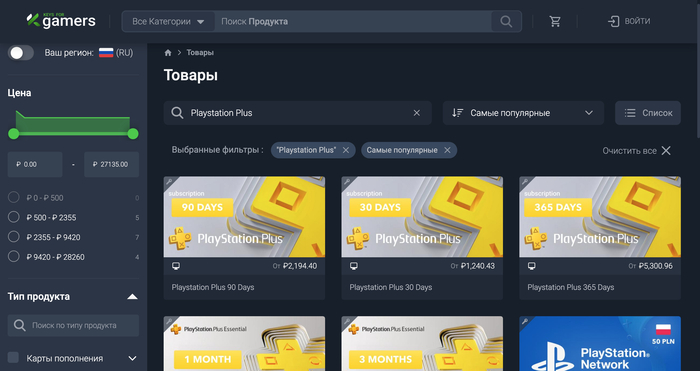The image size is (700, 371).
Task: Click the platform monitor icon on 365 Days card
Action: [x=531, y=266]
